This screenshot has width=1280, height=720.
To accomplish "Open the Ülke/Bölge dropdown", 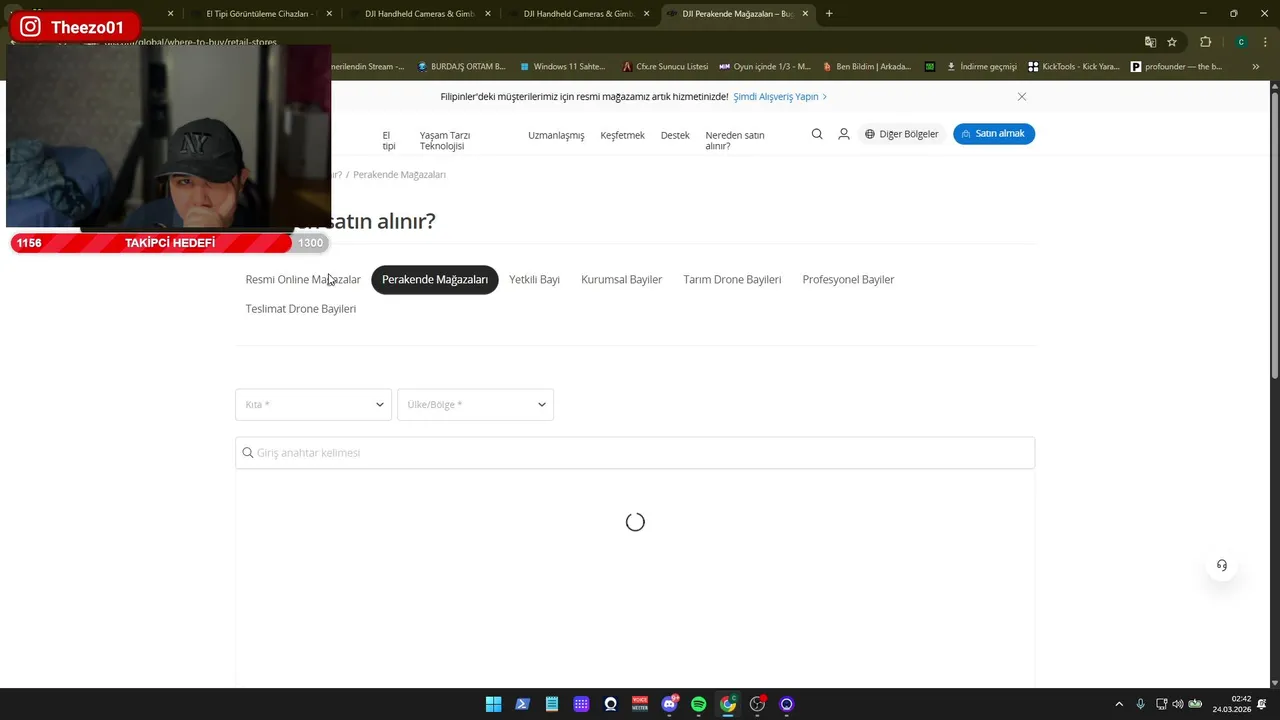I will coord(475,405).
